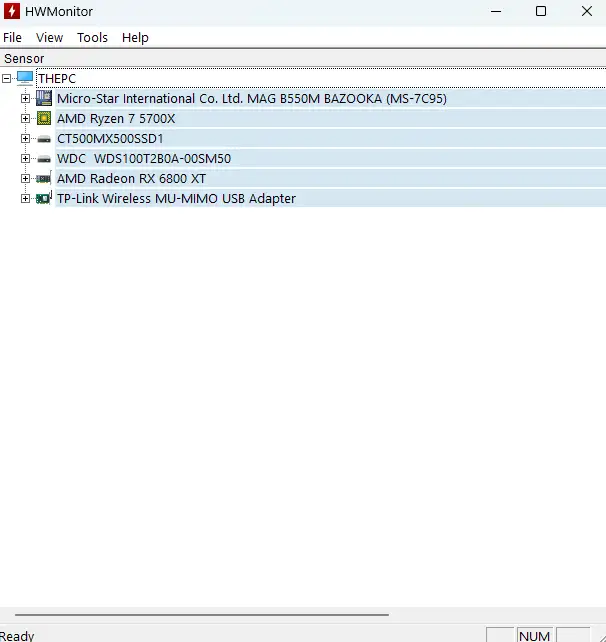Expand the AMD Ryzen 7 5700X node
Viewport: 606px width, 642px height.
pyautogui.click(x=25, y=118)
